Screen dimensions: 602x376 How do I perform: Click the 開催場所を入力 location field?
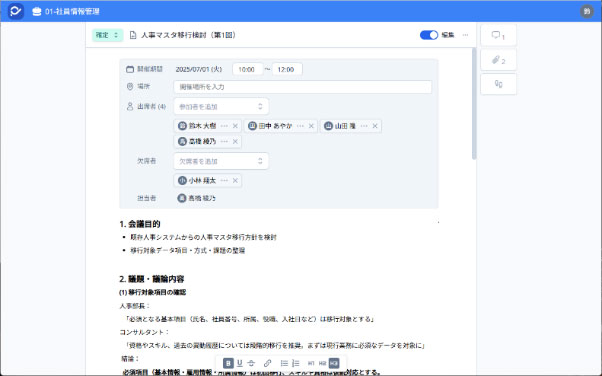303,87
